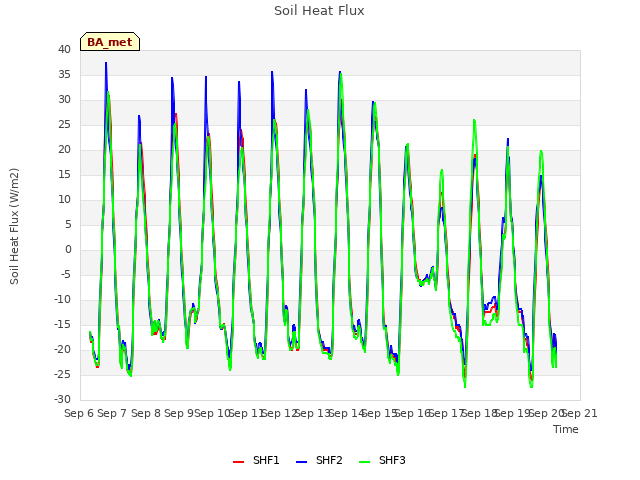Screen dimensions: 640x480
Task: Click the -30 y-axis tick label
Action: [x=62, y=399]
